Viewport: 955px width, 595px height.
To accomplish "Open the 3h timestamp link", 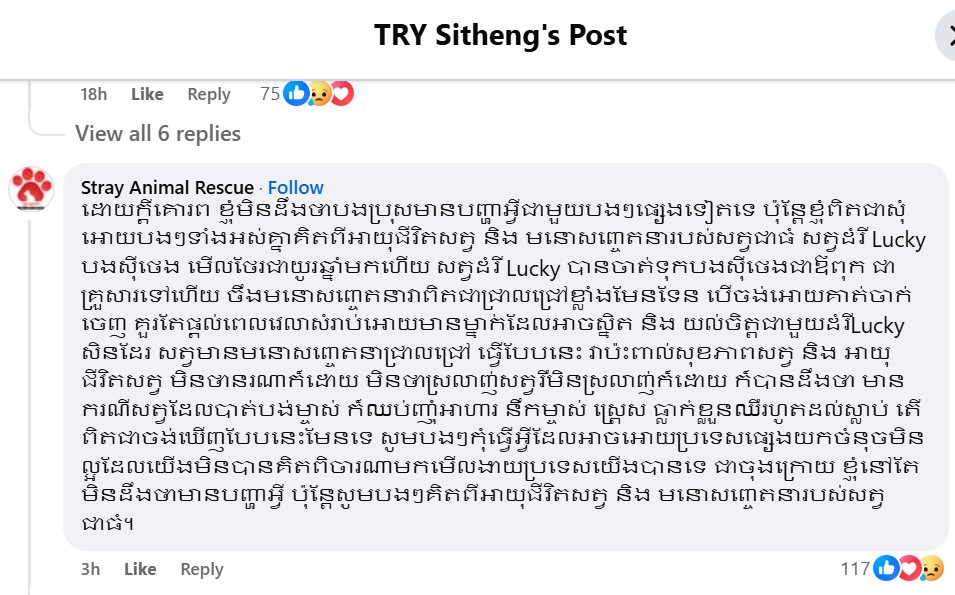I will point(90,569).
